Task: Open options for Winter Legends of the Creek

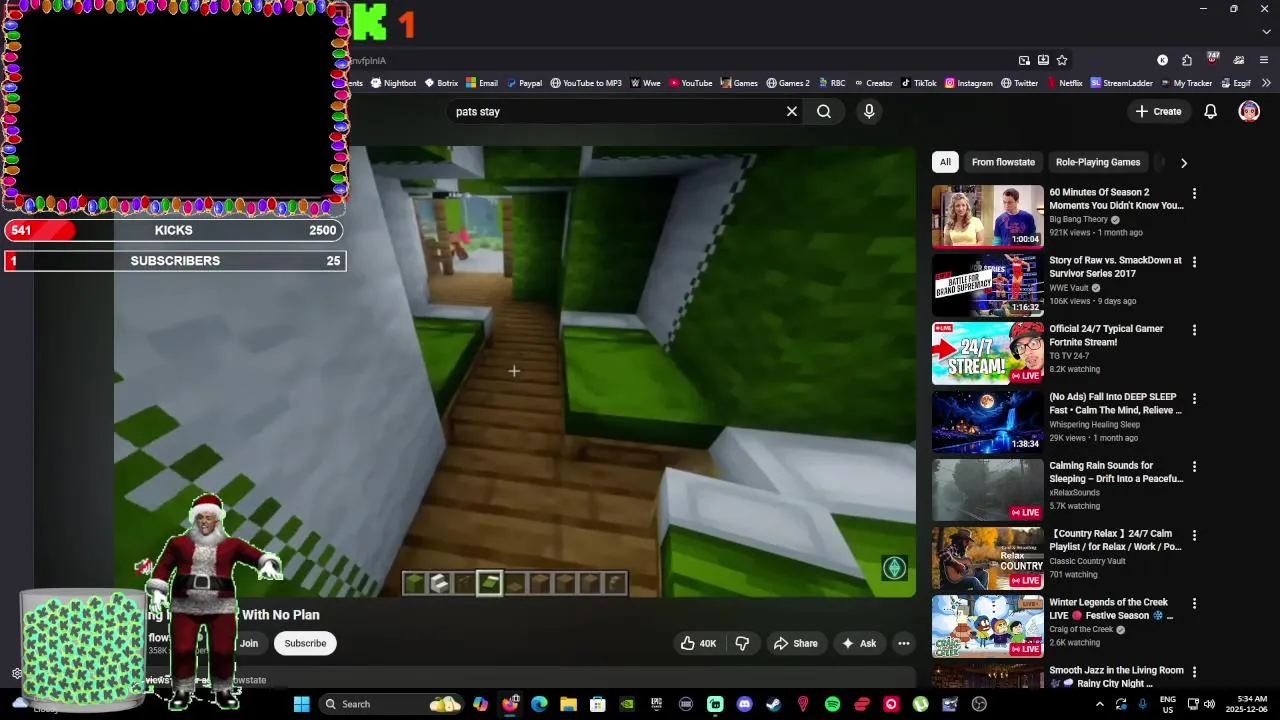Action: (x=1194, y=604)
